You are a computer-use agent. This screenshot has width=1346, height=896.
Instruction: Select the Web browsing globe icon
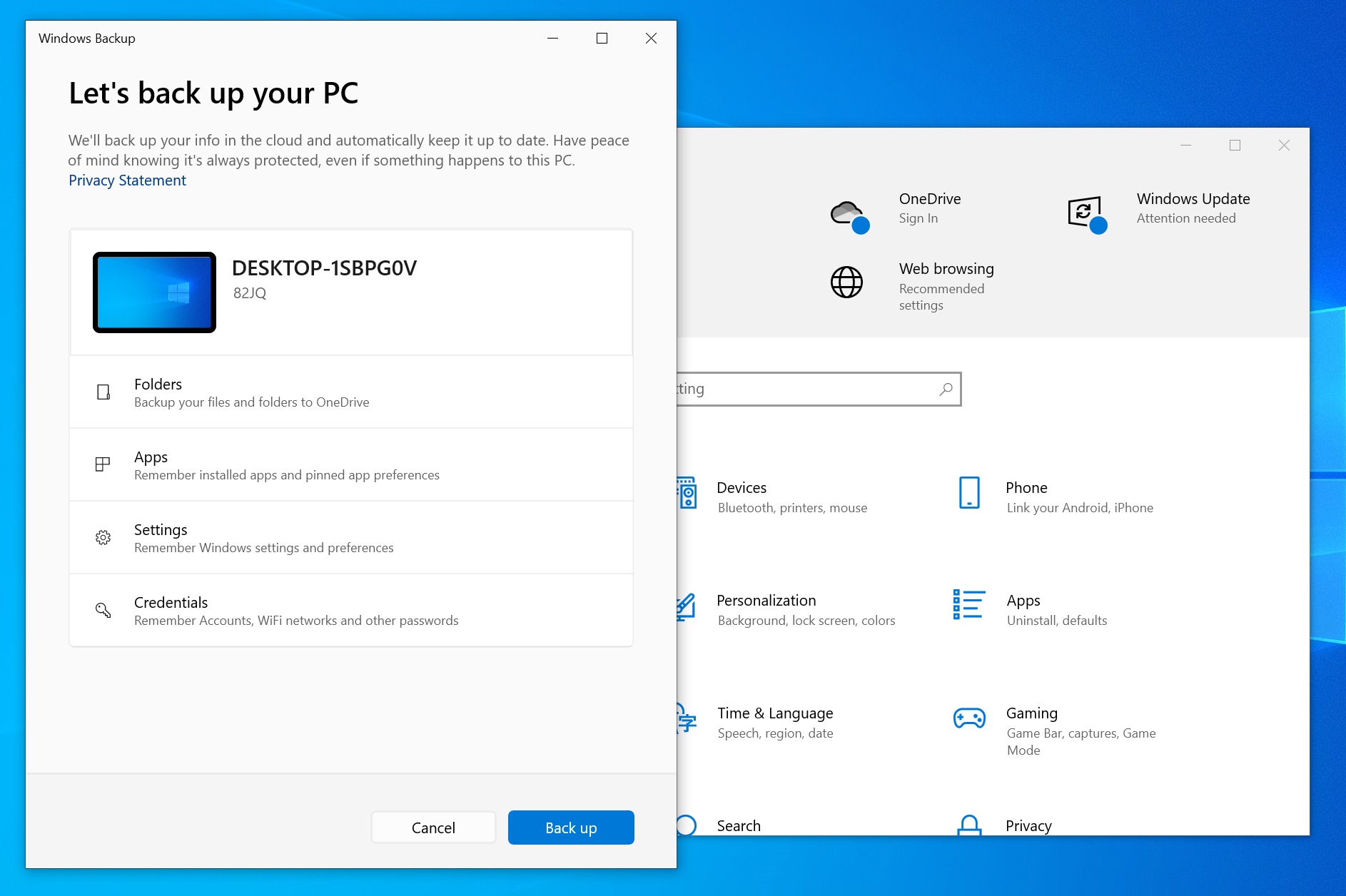pos(846,281)
